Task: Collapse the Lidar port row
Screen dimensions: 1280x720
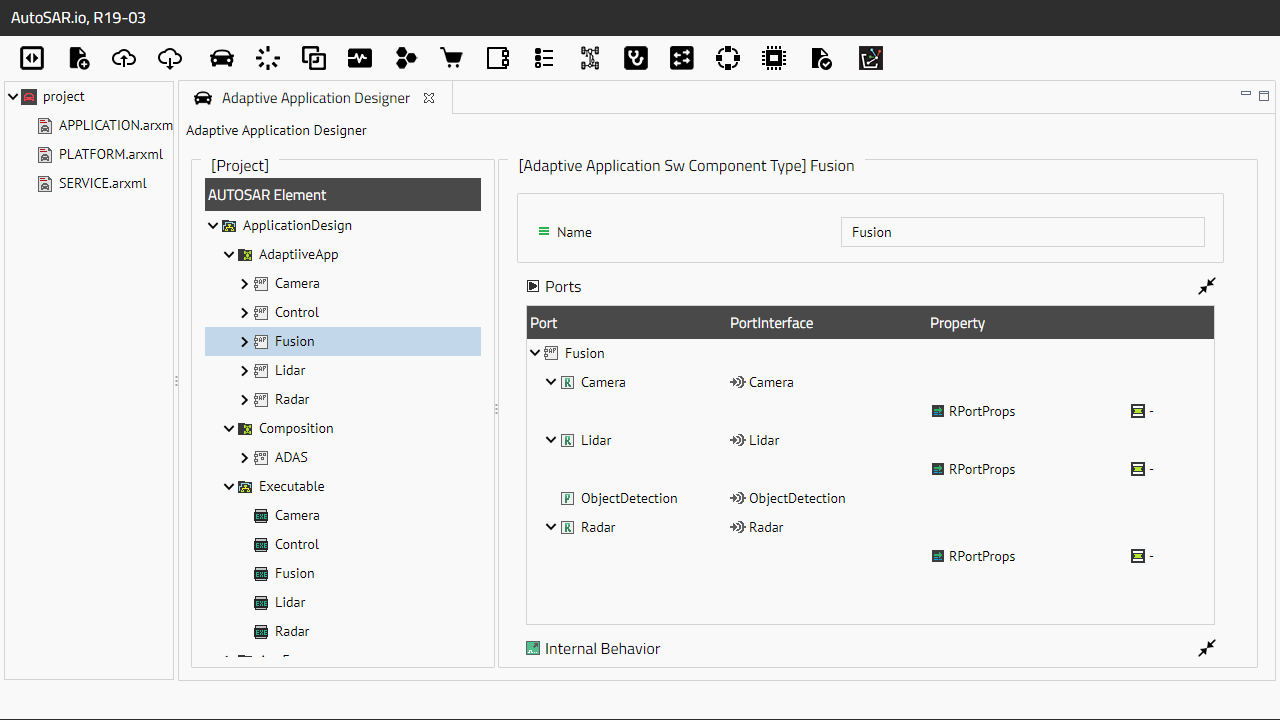Action: (x=551, y=440)
